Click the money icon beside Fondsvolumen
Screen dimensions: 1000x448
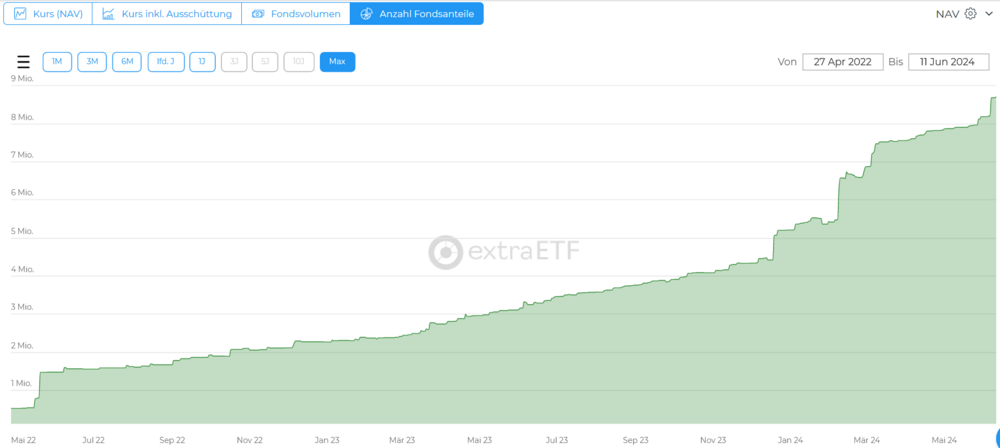tap(258, 14)
